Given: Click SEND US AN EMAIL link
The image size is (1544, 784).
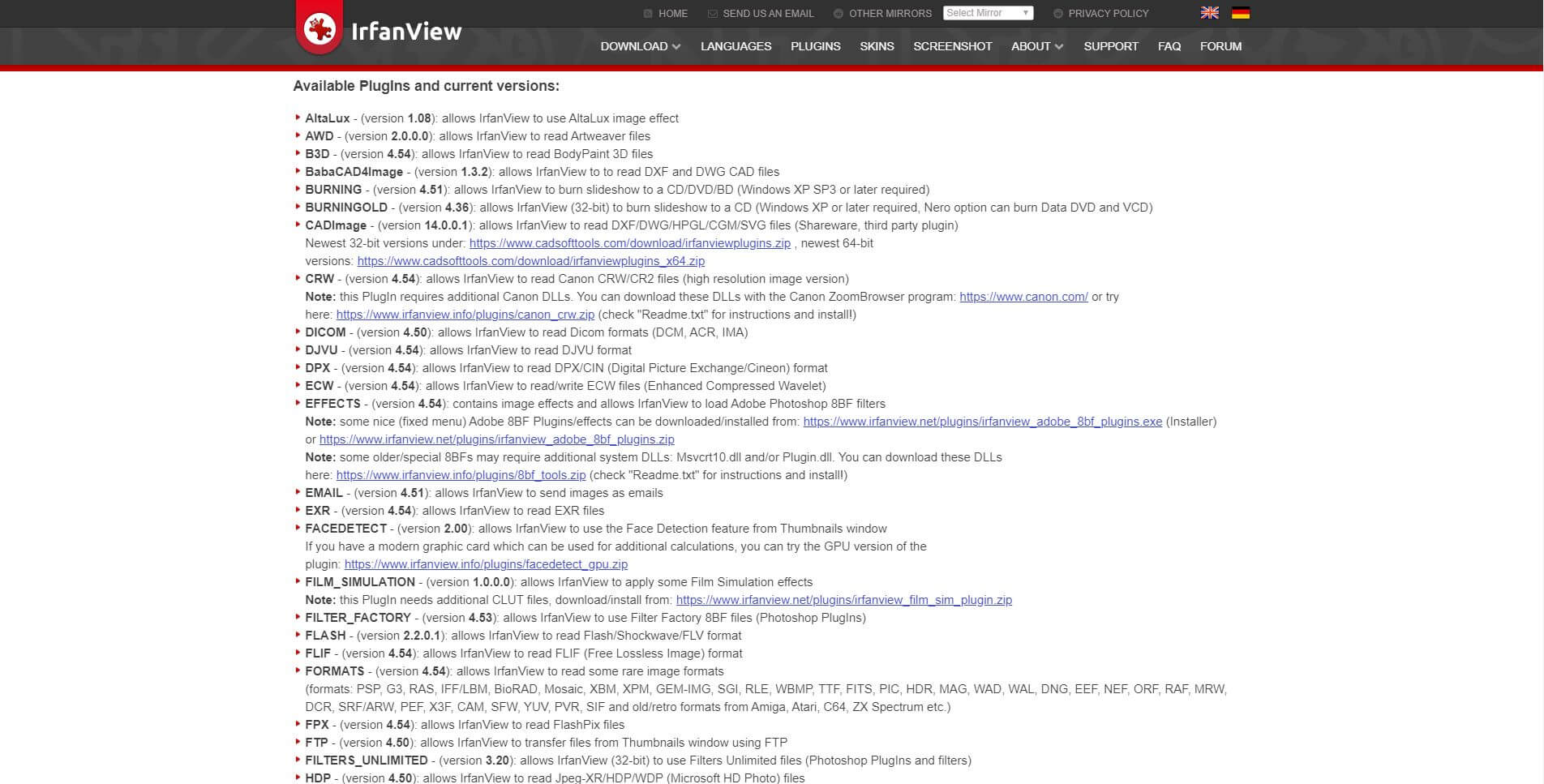Looking at the screenshot, I should point(768,14).
